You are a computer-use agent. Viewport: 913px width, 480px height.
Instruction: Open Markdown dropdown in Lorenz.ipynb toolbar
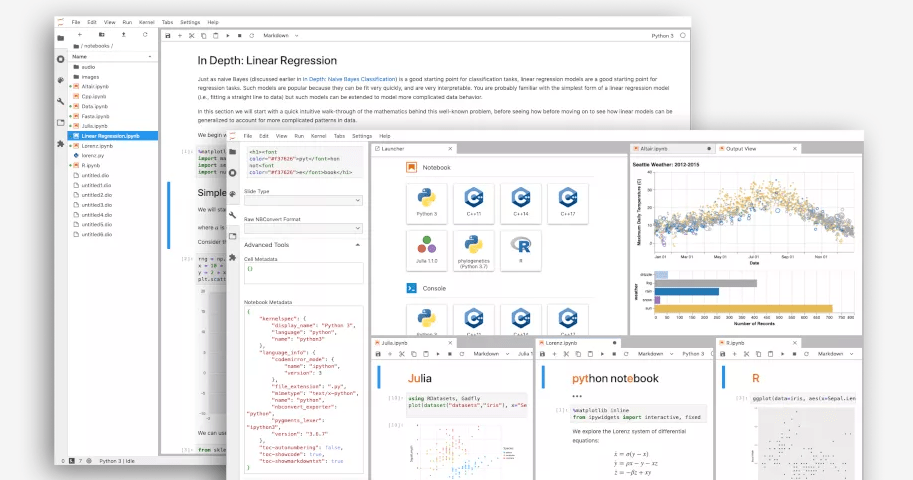click(x=656, y=354)
